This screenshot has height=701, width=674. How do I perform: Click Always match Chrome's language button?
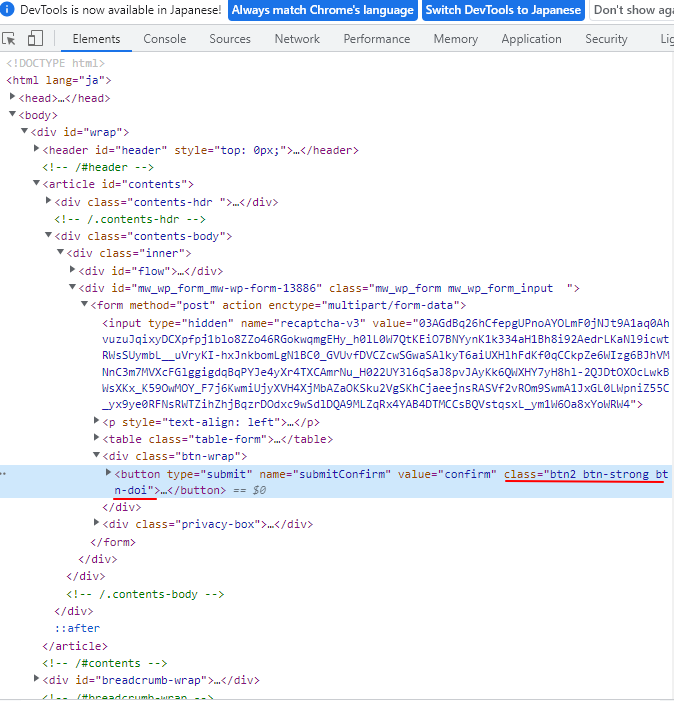[322, 10]
